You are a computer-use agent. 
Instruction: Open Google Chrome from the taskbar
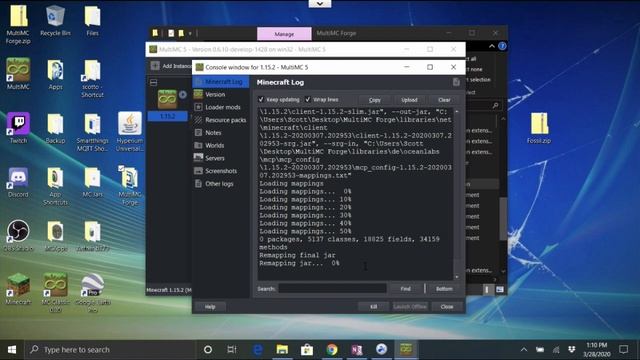(332, 349)
